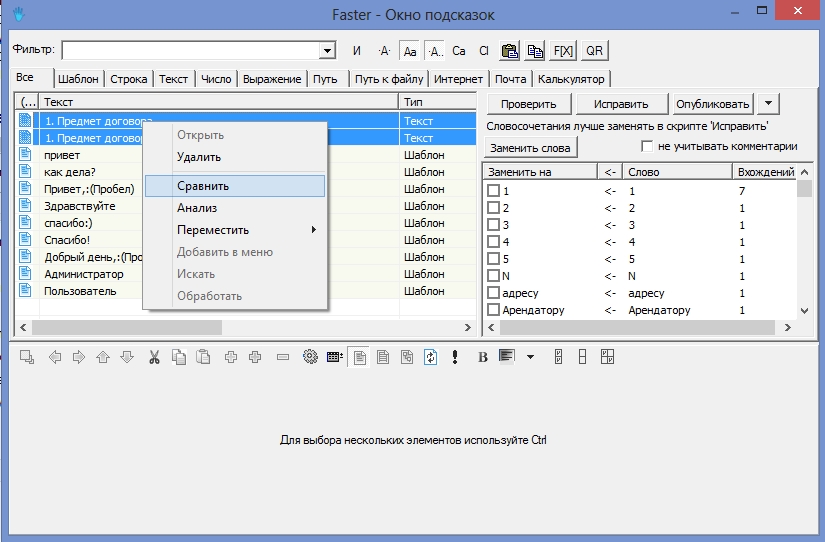Click the overlapping windows icon in the bottom toolbar
Viewport: 825px width, 542px height.
[x=27, y=357]
